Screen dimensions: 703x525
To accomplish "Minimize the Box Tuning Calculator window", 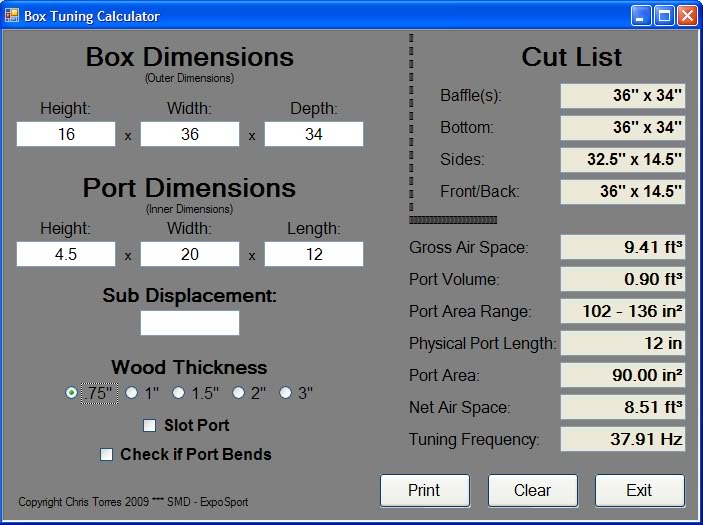I will click(641, 16).
